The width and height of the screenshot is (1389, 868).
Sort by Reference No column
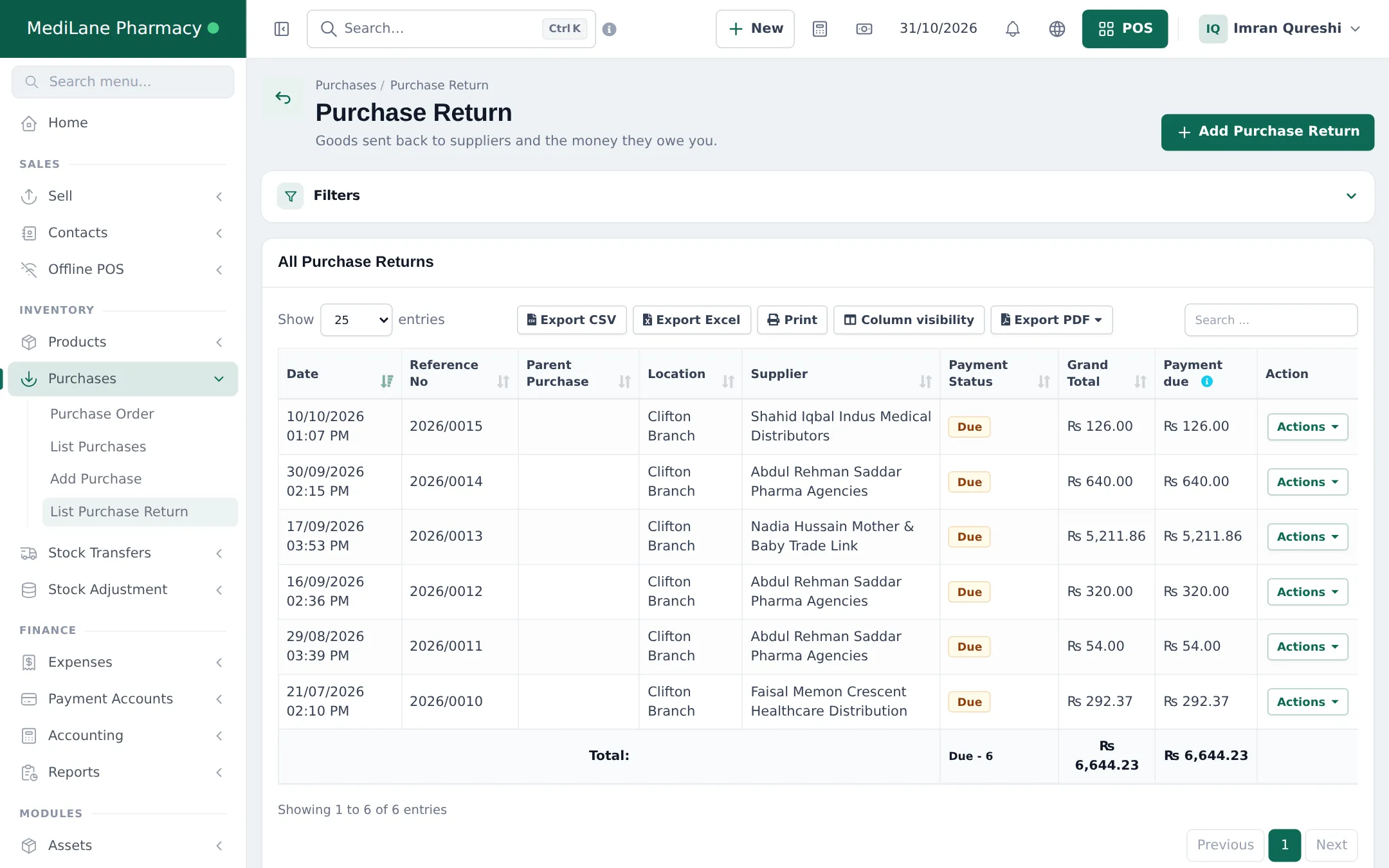point(503,381)
